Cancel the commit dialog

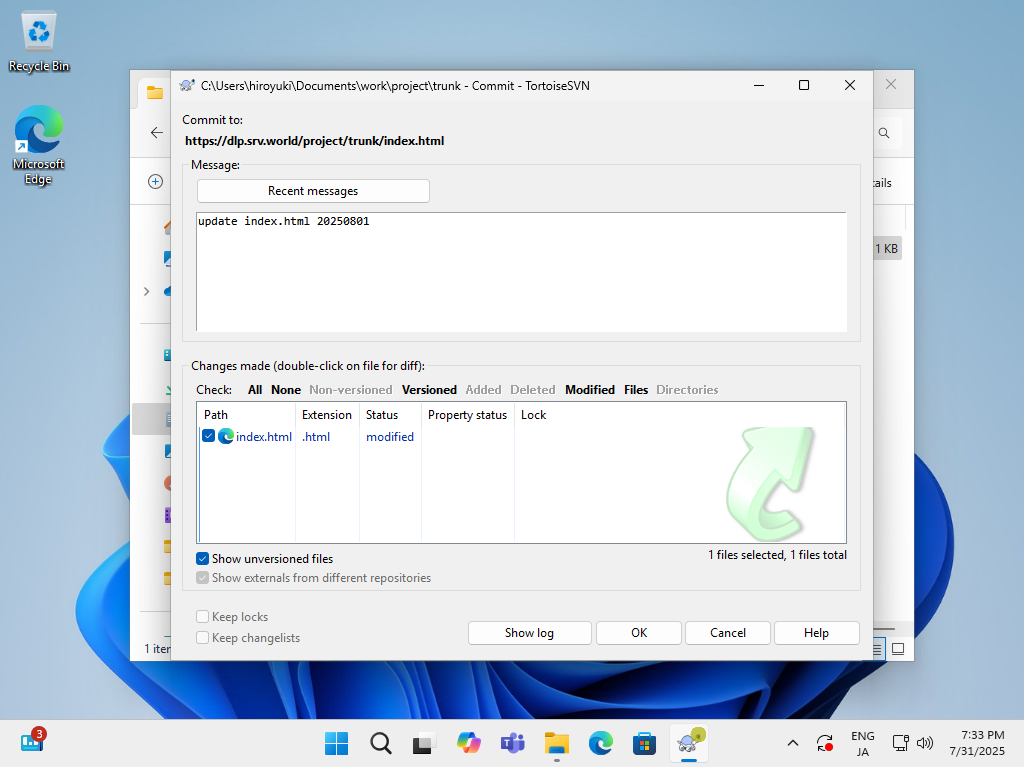(x=728, y=632)
